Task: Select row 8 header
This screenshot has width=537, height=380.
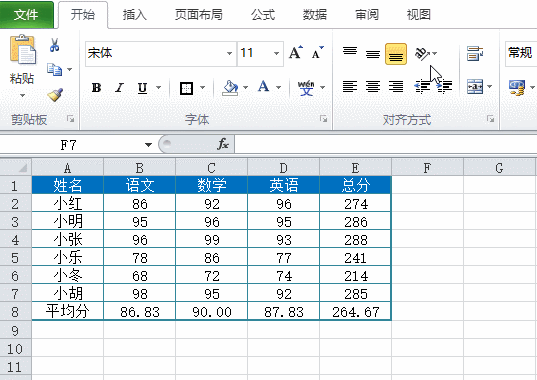Action: (x=16, y=312)
